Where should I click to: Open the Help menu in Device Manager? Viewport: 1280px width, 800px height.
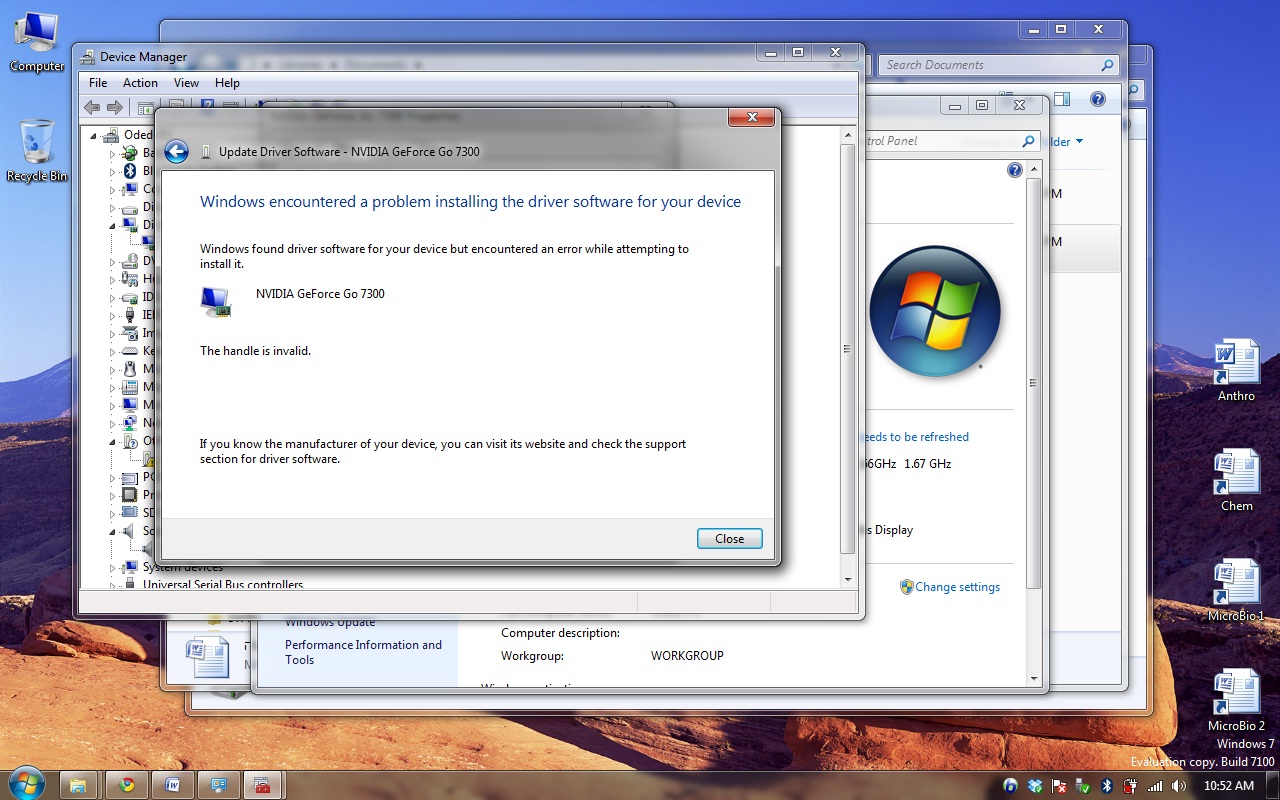pyautogui.click(x=227, y=83)
